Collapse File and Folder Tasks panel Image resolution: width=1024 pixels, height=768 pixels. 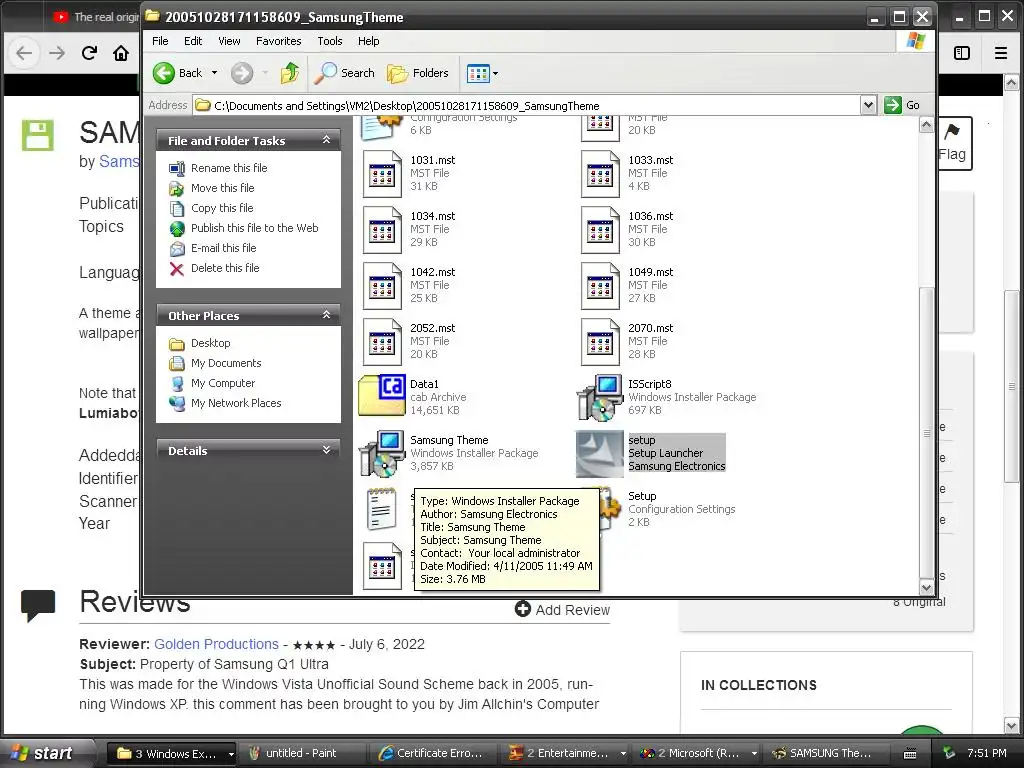[x=327, y=140]
